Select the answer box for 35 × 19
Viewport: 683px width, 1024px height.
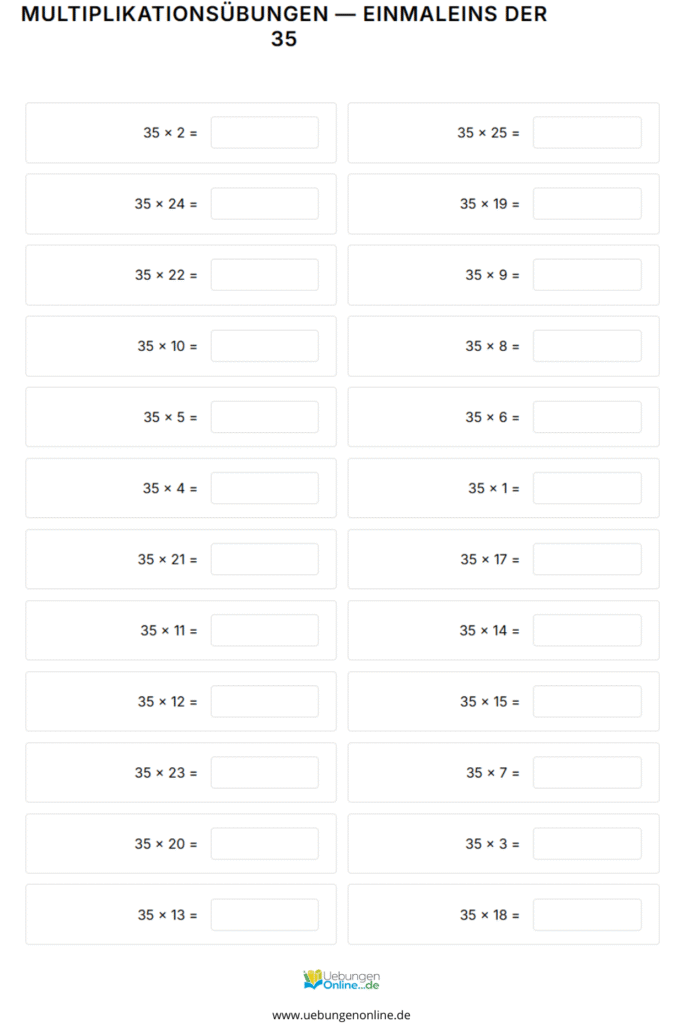pyautogui.click(x=586, y=204)
